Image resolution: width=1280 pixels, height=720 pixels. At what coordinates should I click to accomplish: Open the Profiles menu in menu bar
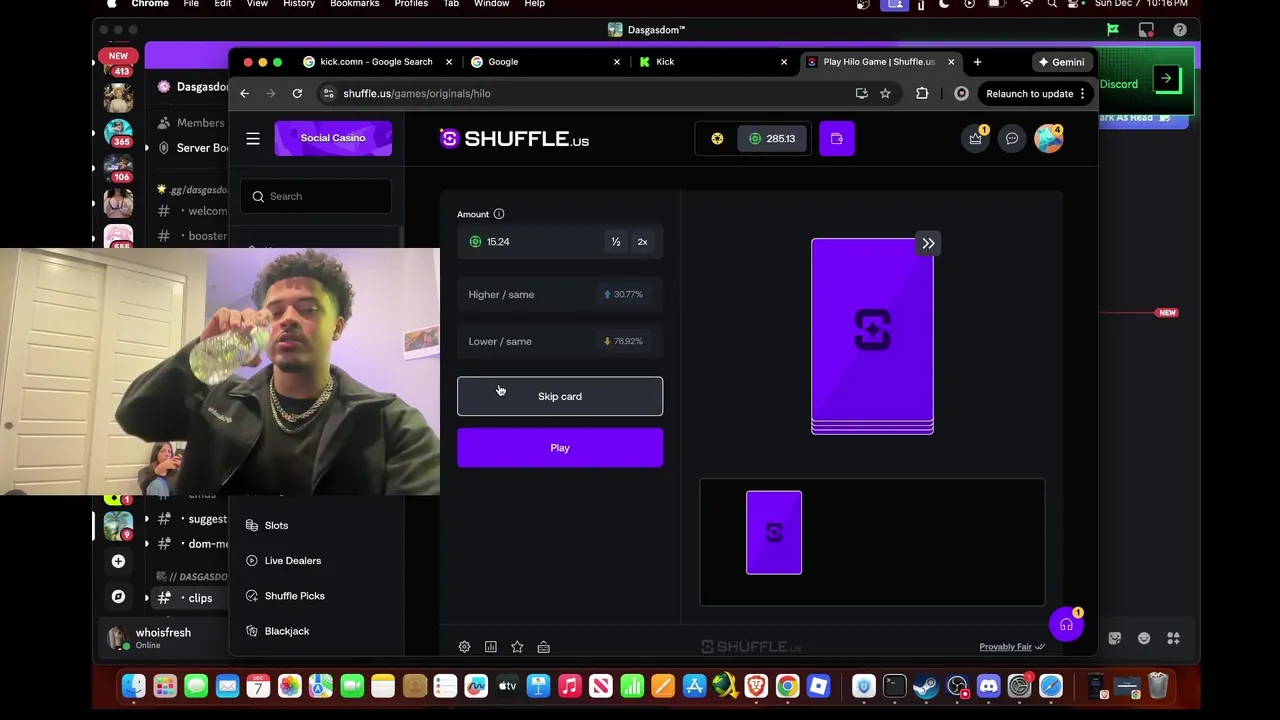pos(411,4)
